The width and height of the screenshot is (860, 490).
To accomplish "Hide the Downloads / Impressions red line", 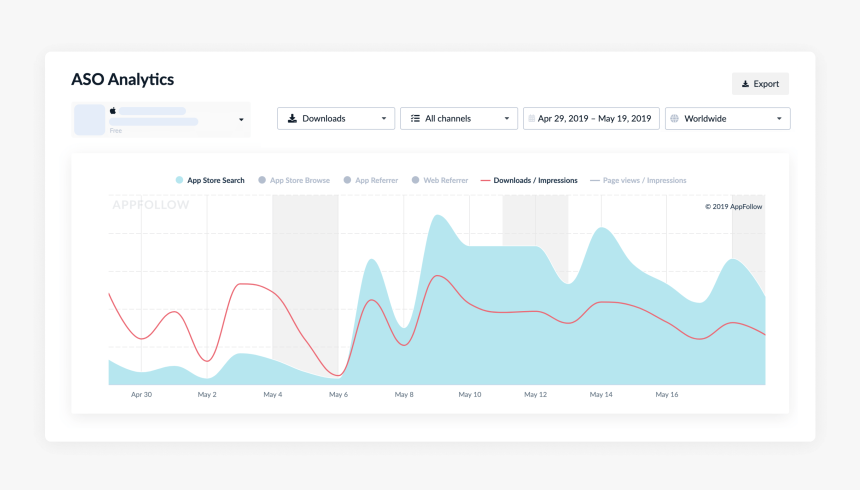I will click(529, 180).
